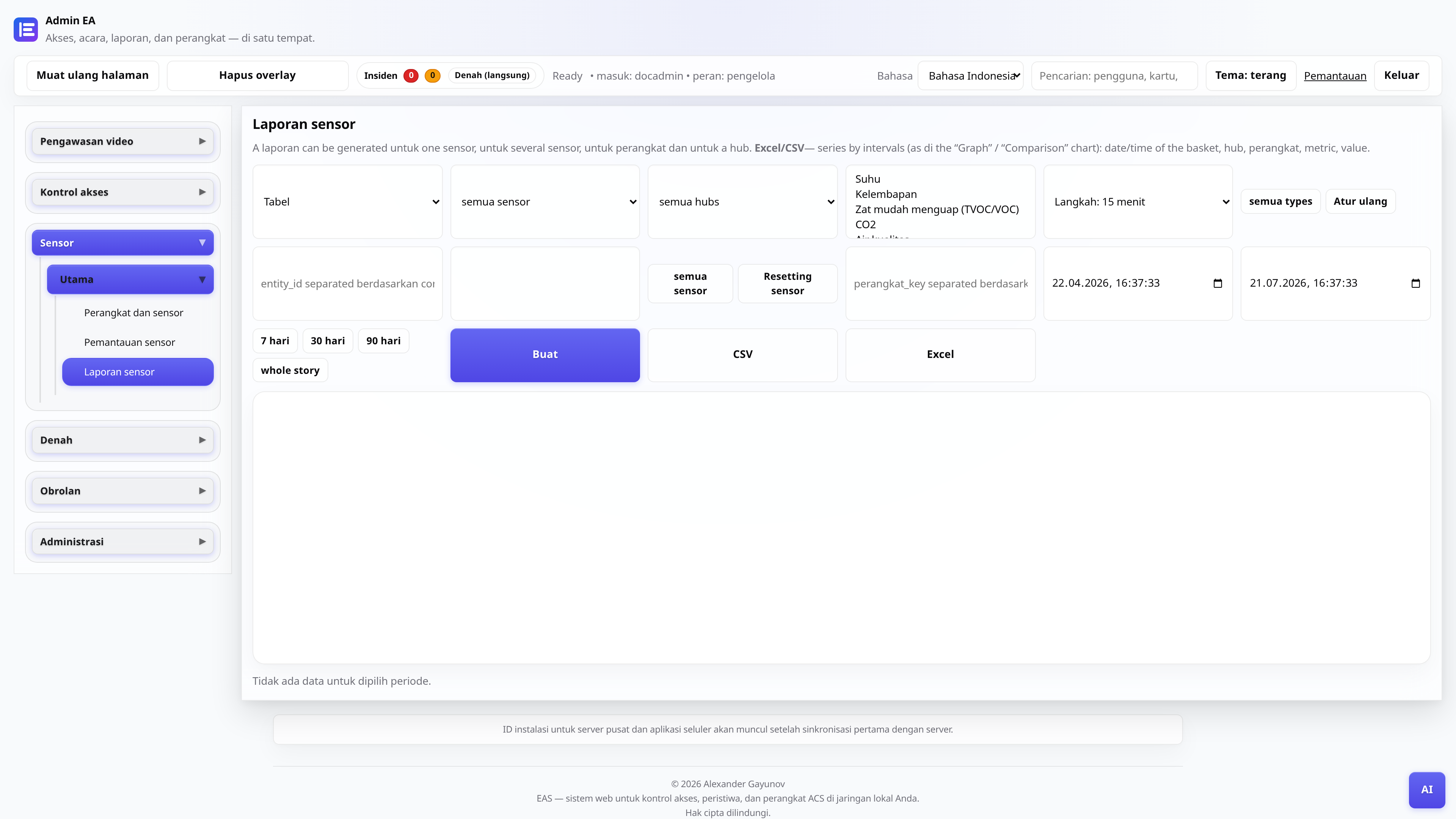Open Perangkat dan sensor menu item
This screenshot has height=819, width=1456.
[x=133, y=312]
